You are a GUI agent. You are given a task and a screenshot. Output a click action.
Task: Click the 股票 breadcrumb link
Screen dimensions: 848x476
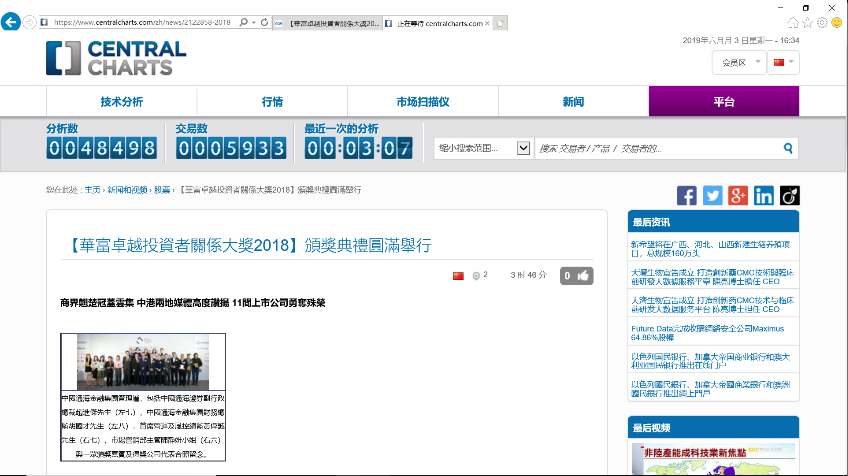162,190
